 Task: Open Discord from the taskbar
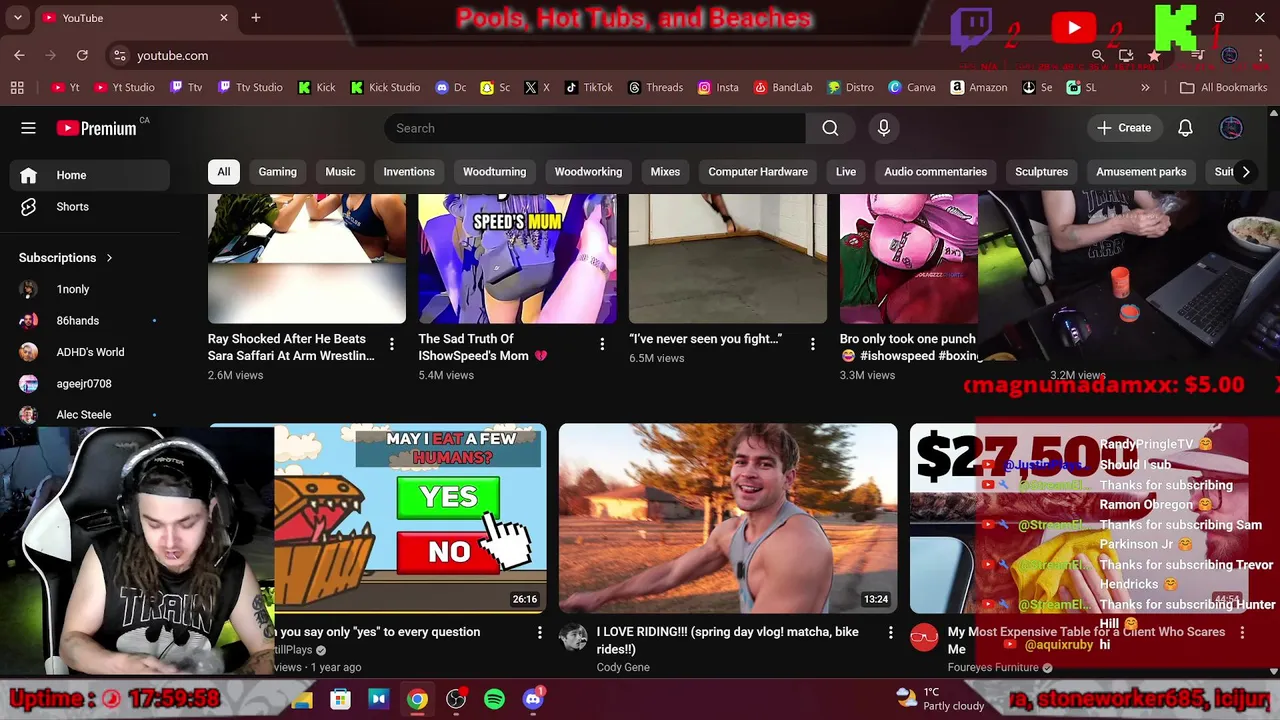pos(533,699)
